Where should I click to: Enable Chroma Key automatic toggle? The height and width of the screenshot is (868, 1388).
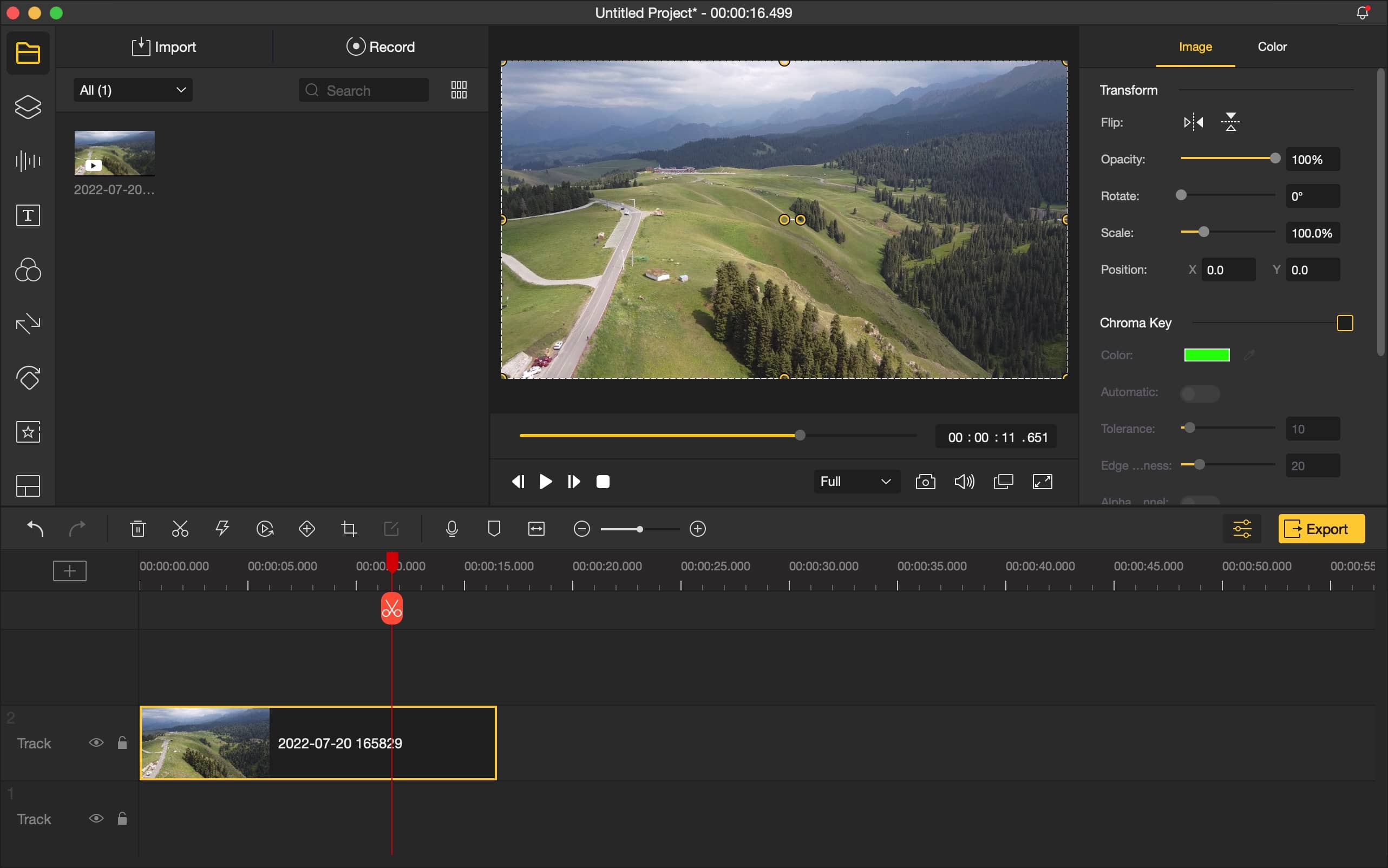pos(1200,392)
